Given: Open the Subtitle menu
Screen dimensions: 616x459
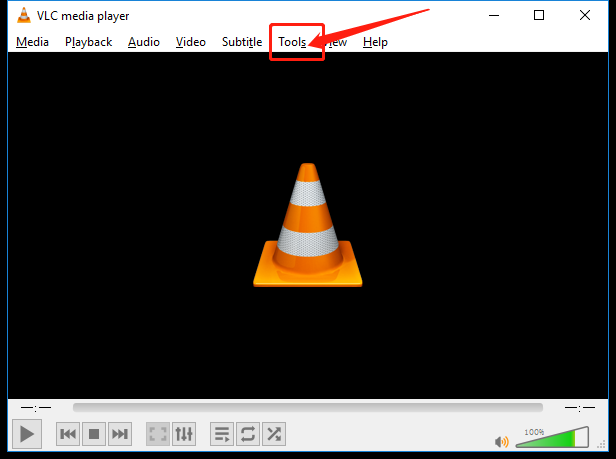Looking at the screenshot, I should (242, 42).
